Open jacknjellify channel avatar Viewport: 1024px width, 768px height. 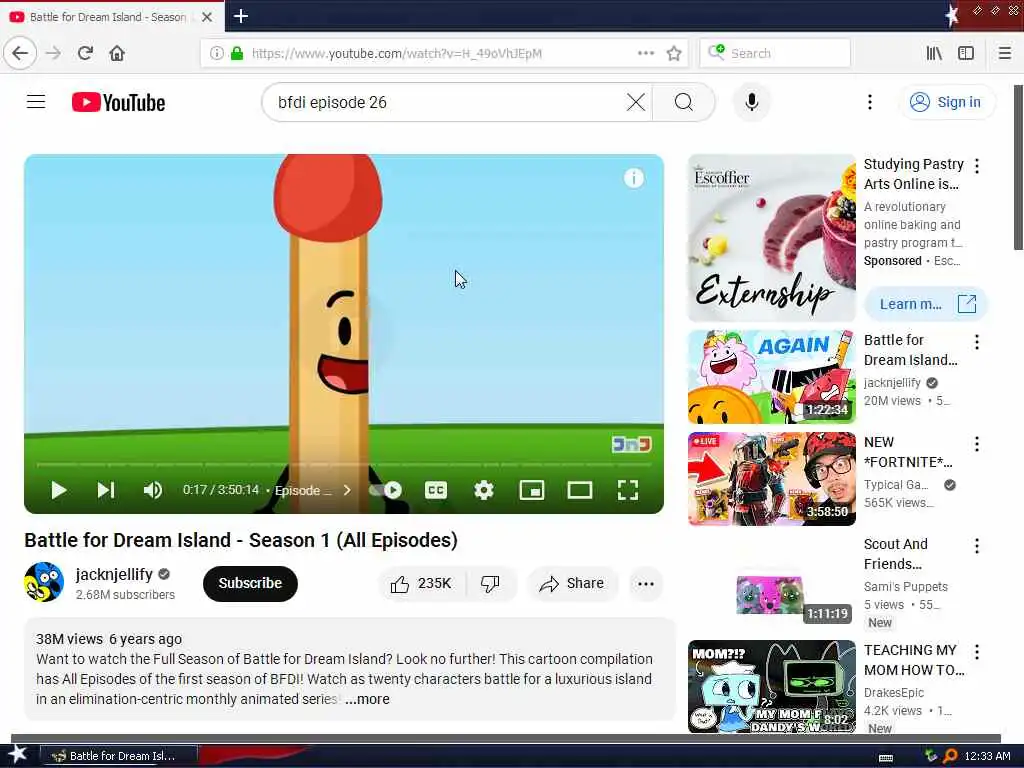coord(44,582)
